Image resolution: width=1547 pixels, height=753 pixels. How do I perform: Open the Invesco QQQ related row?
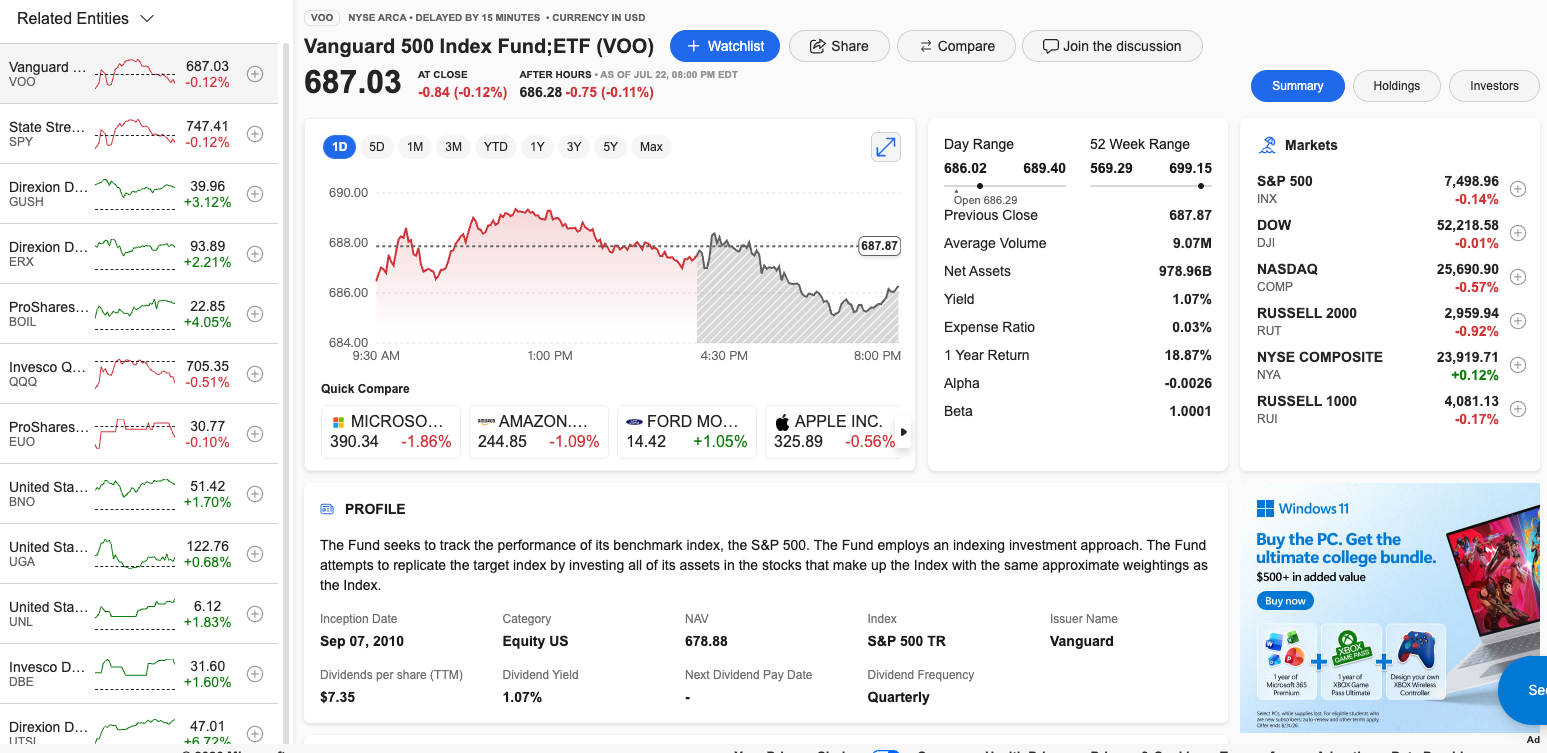pyautogui.click(x=139, y=374)
